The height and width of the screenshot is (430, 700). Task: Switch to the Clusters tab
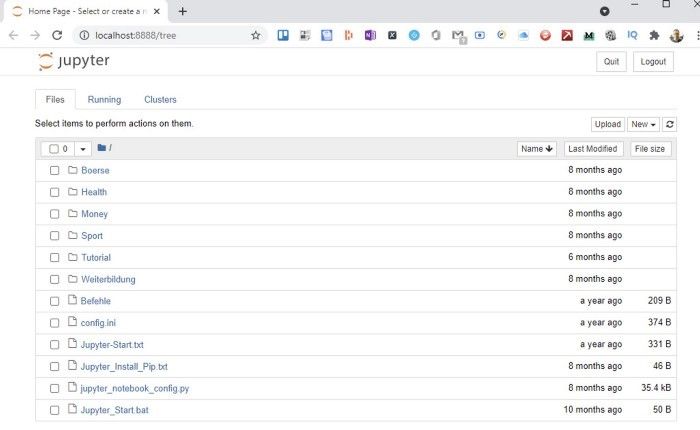[x=160, y=100]
